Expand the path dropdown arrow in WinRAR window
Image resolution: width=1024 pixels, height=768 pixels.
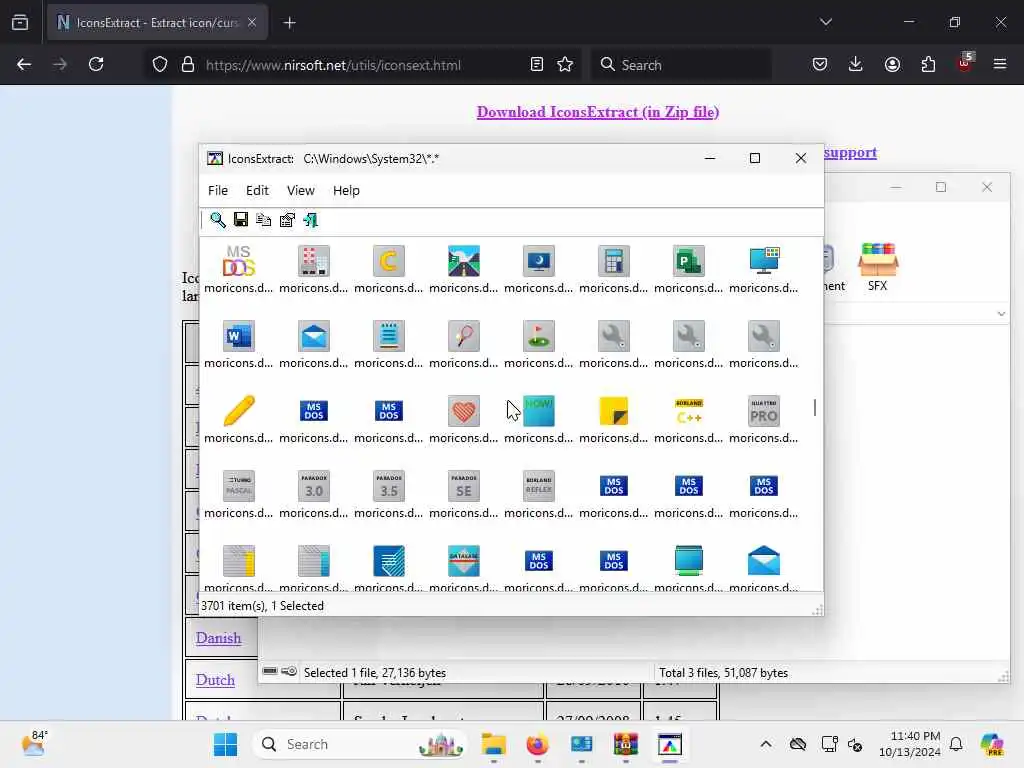point(1001,314)
